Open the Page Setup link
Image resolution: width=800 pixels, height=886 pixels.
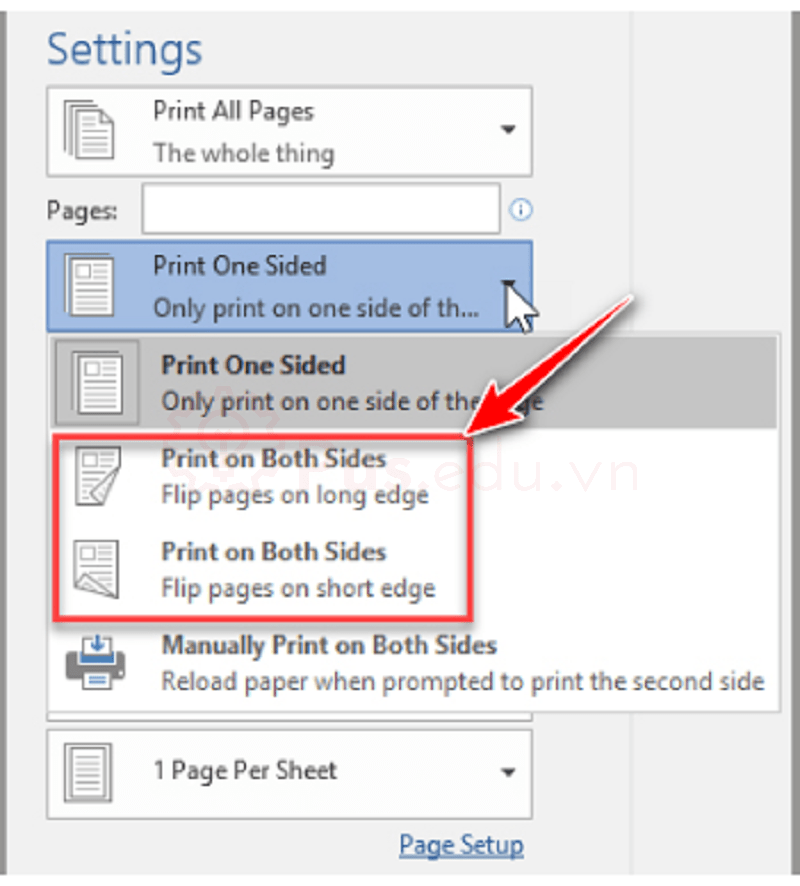click(x=461, y=844)
